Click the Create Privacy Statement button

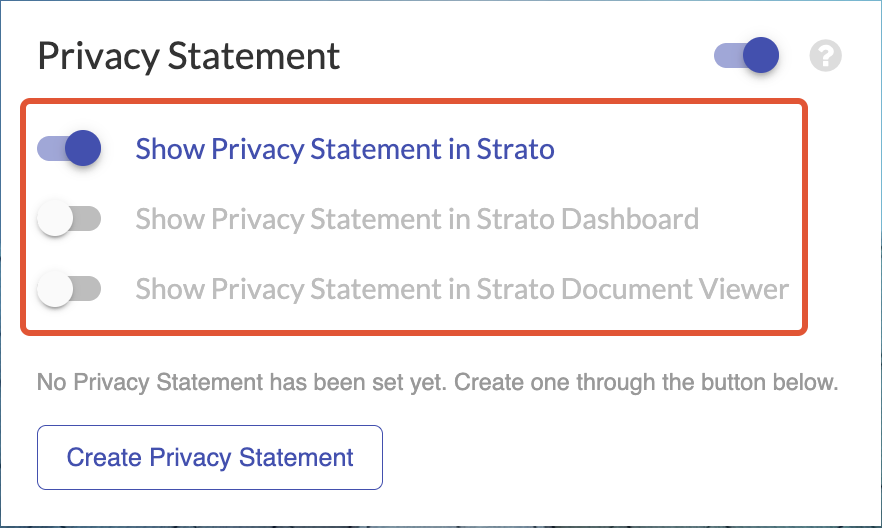point(210,458)
